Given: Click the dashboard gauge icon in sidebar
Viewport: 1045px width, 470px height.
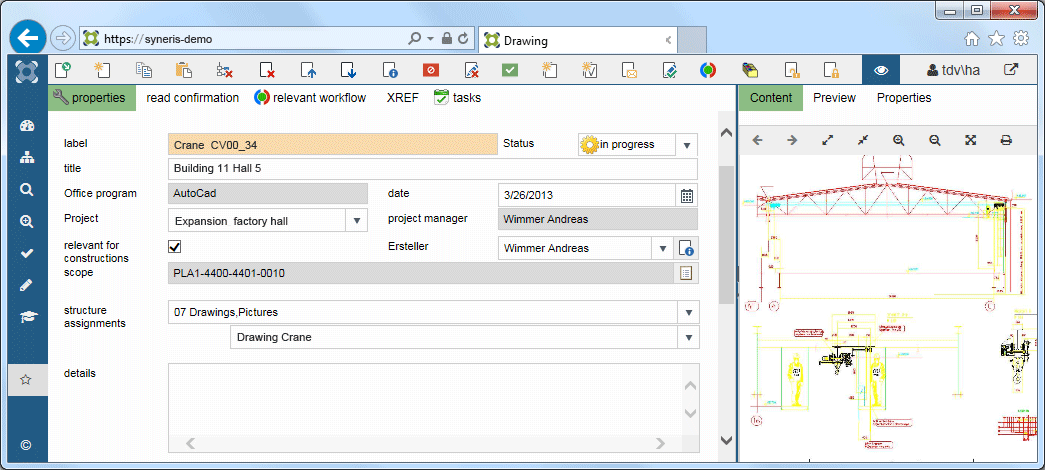Looking at the screenshot, I should 27,126.
